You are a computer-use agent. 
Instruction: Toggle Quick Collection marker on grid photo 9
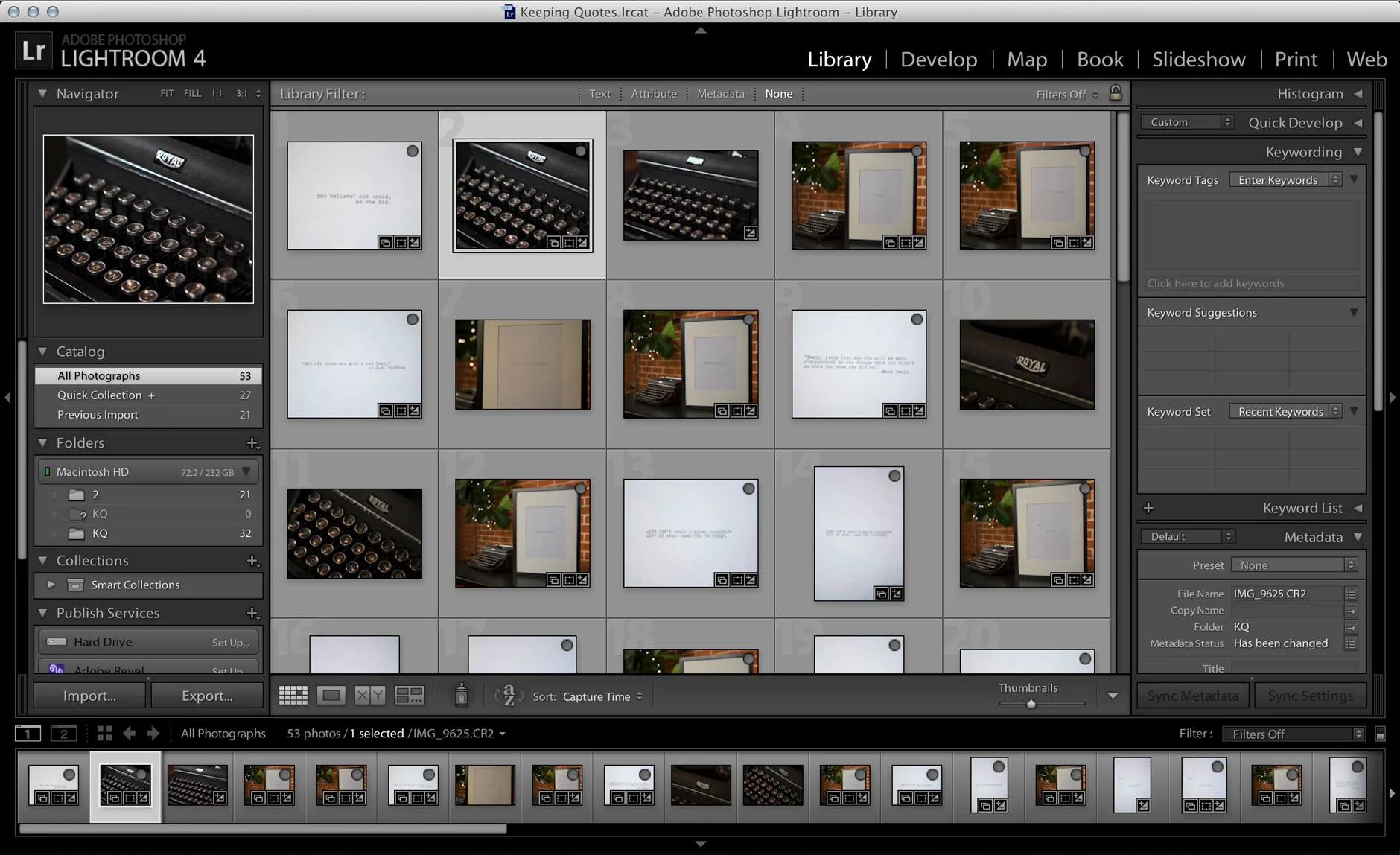pyautogui.click(x=917, y=320)
